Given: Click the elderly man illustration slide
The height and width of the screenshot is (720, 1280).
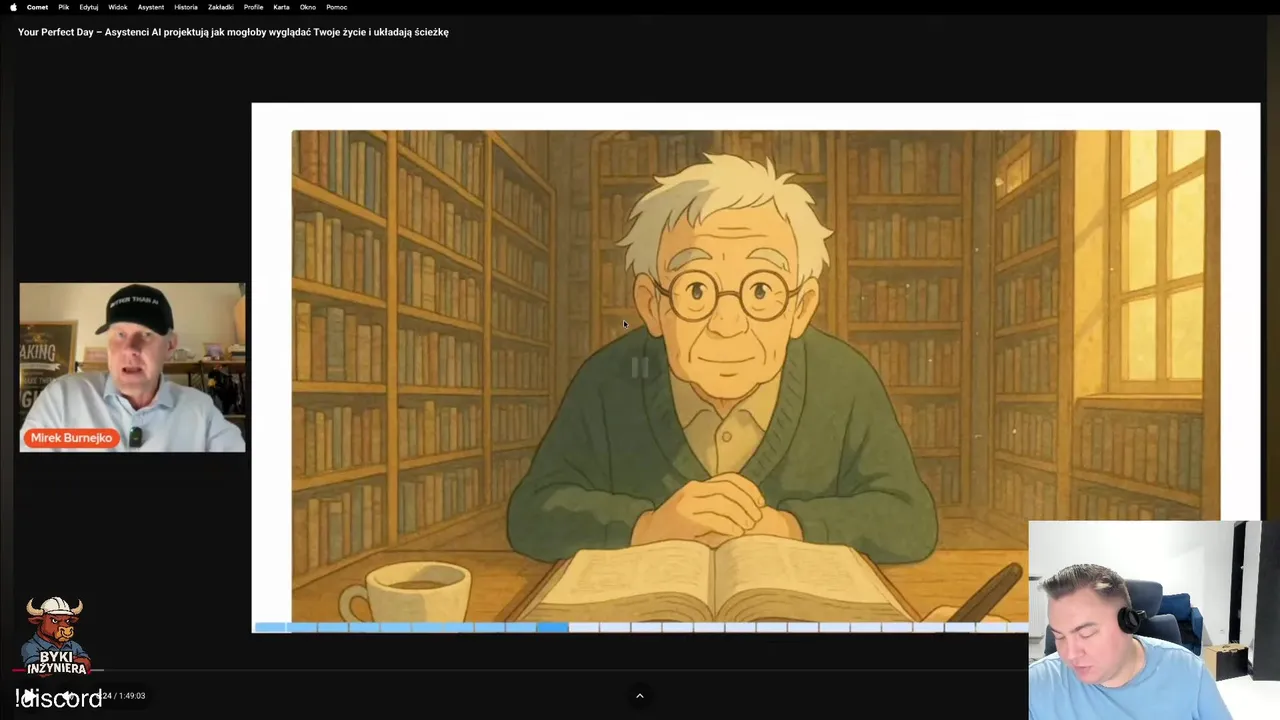Looking at the screenshot, I should point(756,376).
